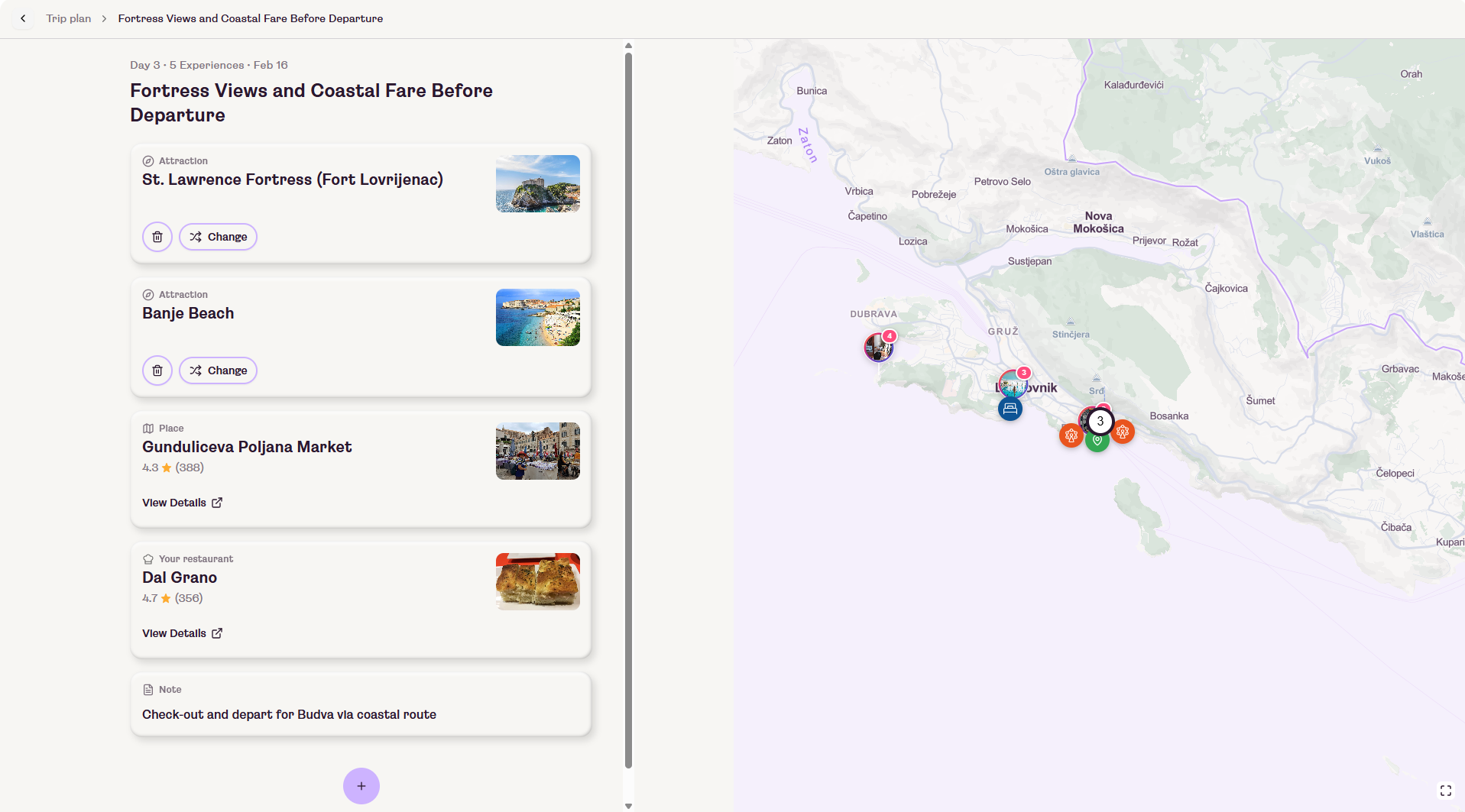Open the Dubrava photo marker with badge 4
1465x812 pixels.
(878, 348)
